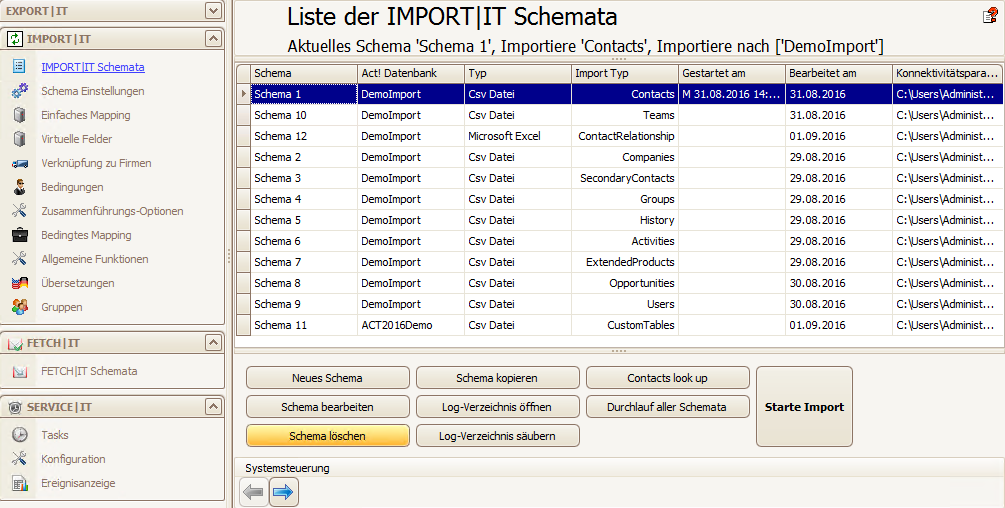This screenshot has height=508, width=1005.
Task: Open Verknüpfung zu Firmen
Action: click(x=96, y=163)
